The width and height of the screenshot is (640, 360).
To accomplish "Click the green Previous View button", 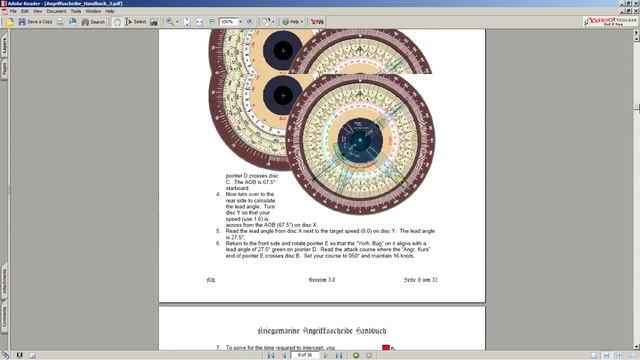I will [356, 356].
